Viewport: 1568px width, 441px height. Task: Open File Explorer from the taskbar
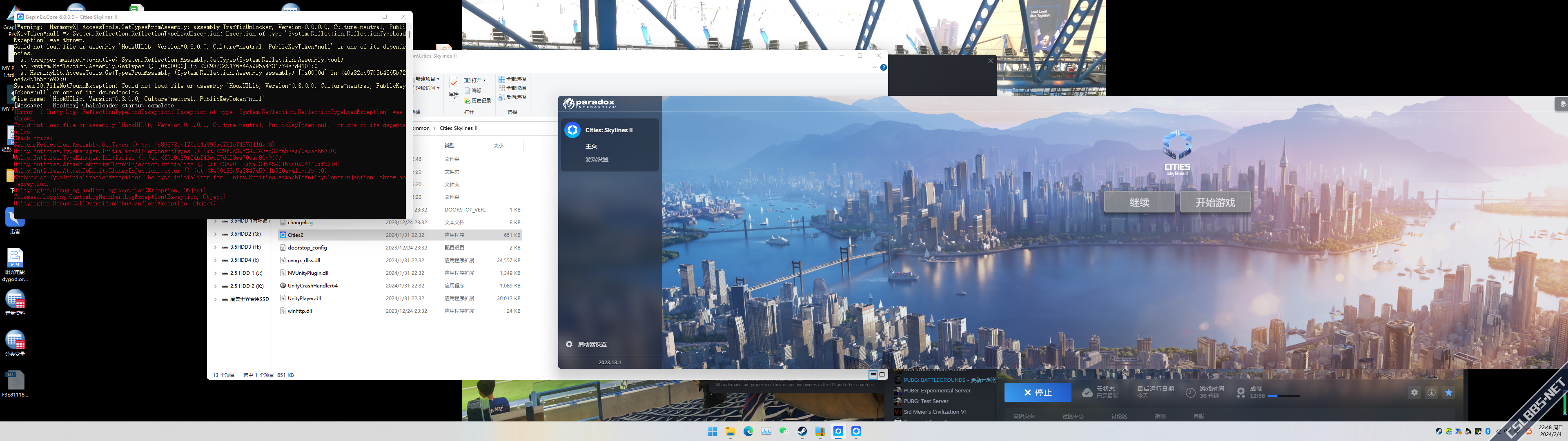tap(731, 432)
